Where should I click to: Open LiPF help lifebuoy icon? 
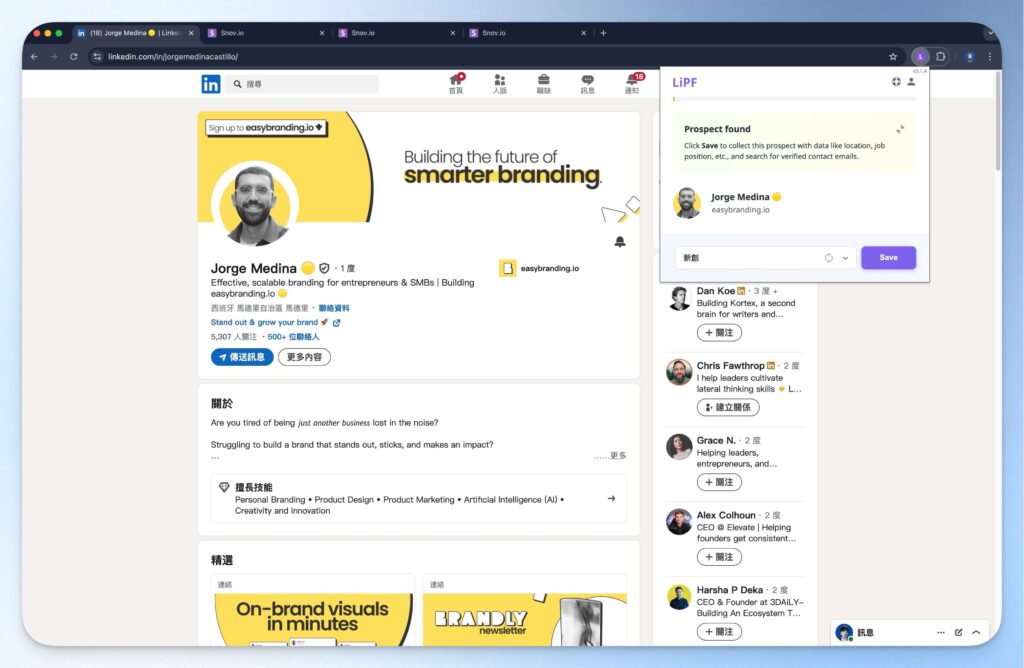coord(896,82)
